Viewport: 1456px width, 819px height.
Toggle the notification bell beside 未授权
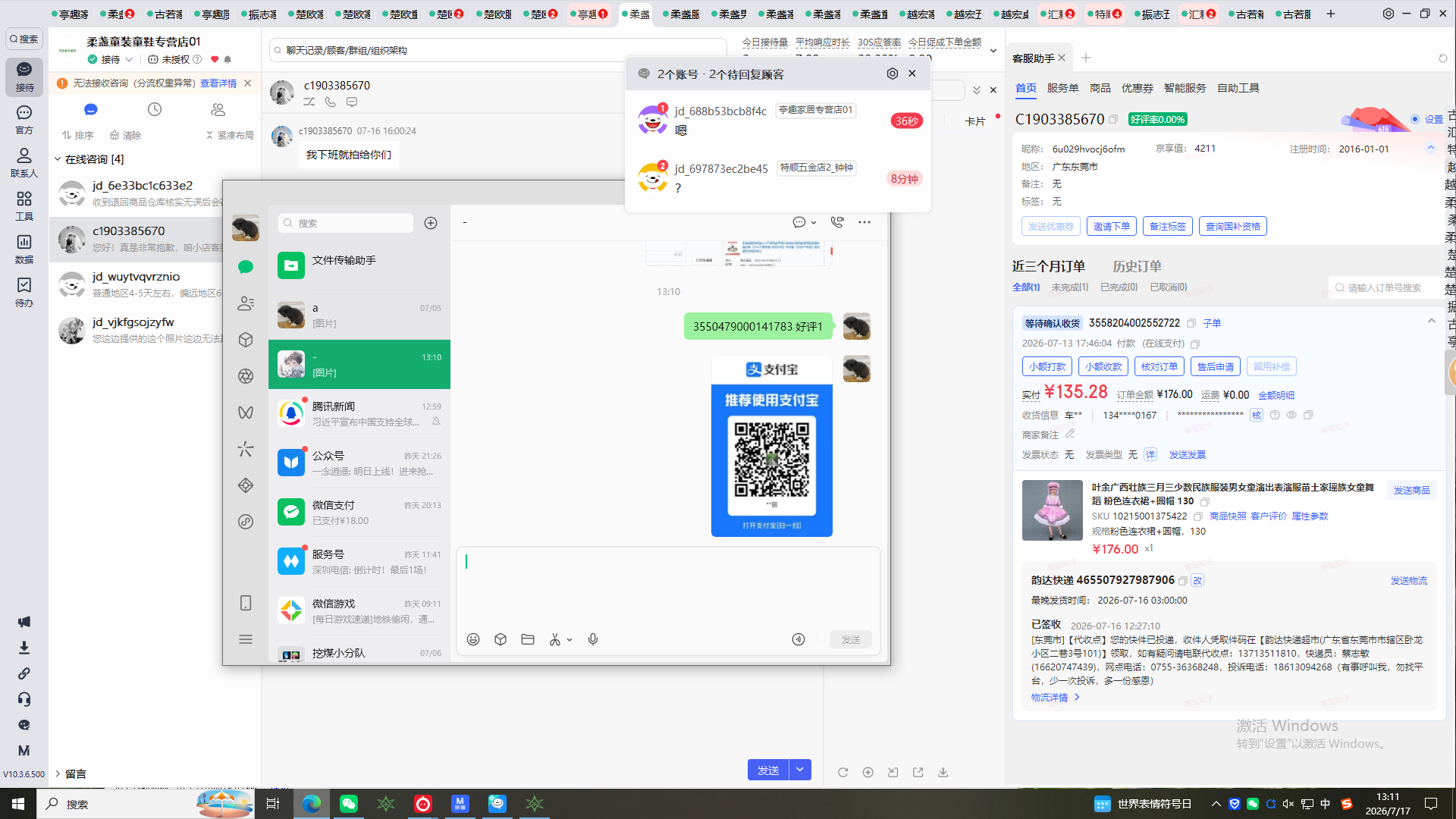click(227, 59)
